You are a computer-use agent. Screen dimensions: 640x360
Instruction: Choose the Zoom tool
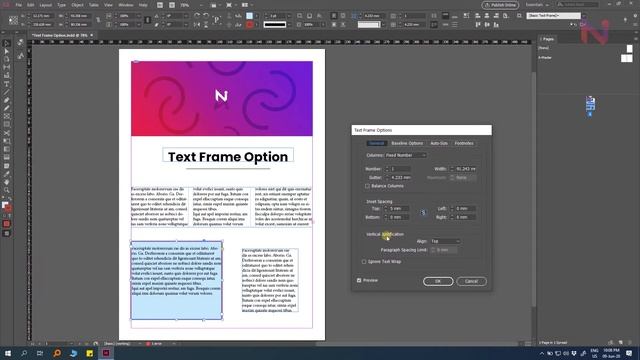7,190
